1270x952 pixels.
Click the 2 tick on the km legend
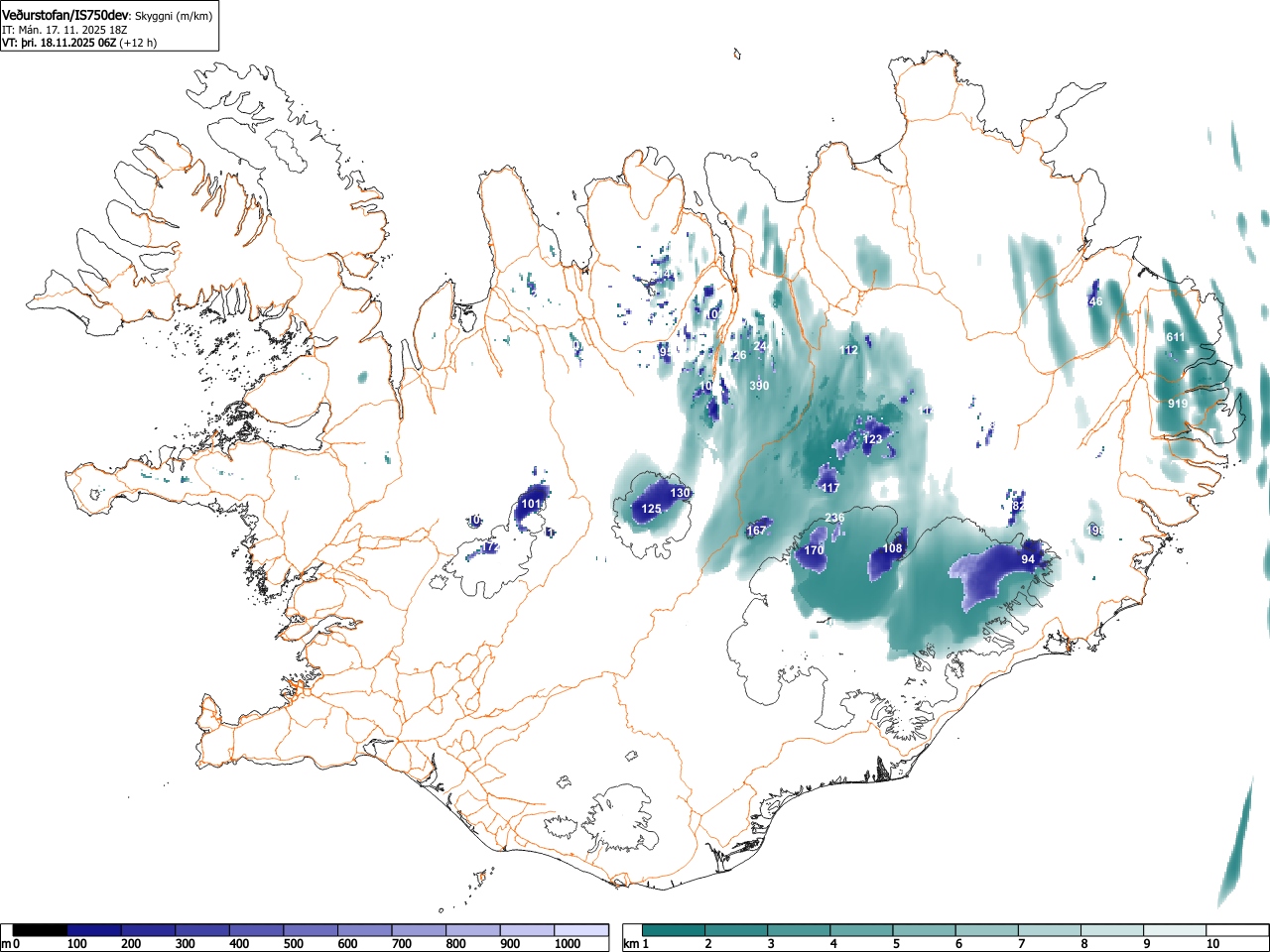click(x=708, y=944)
